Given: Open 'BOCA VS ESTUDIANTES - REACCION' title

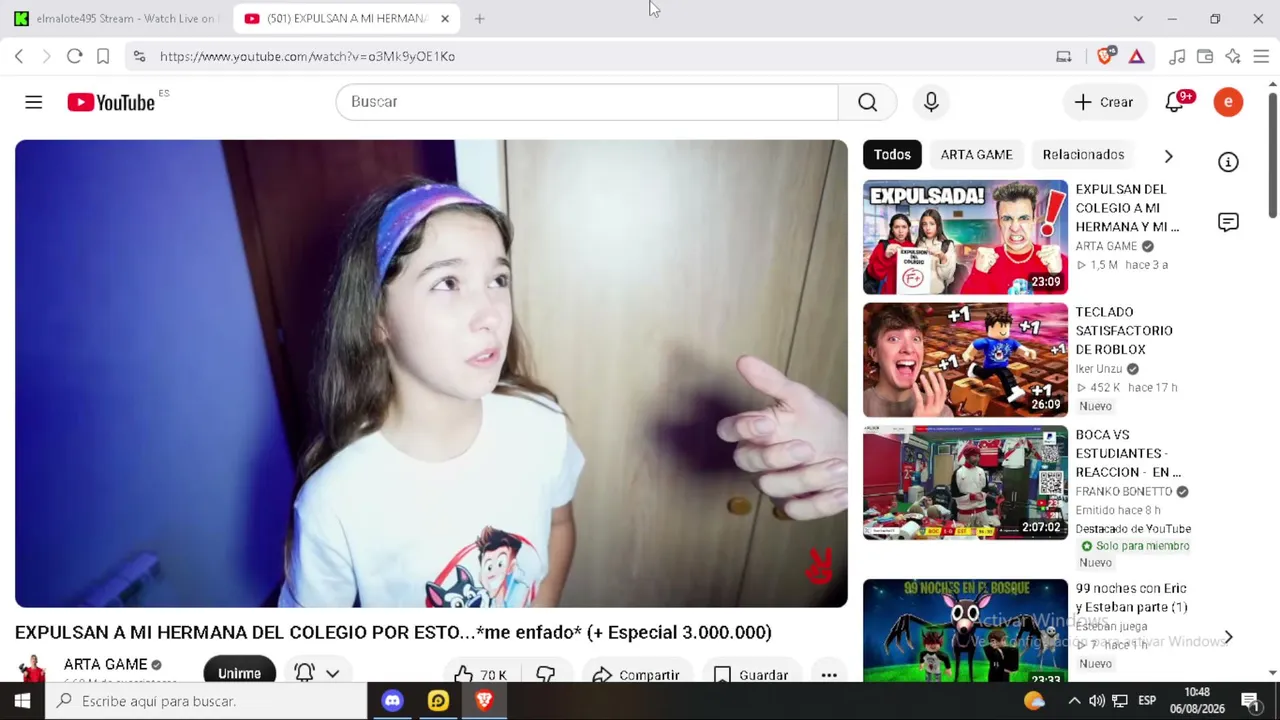Looking at the screenshot, I should pyautogui.click(x=1128, y=453).
